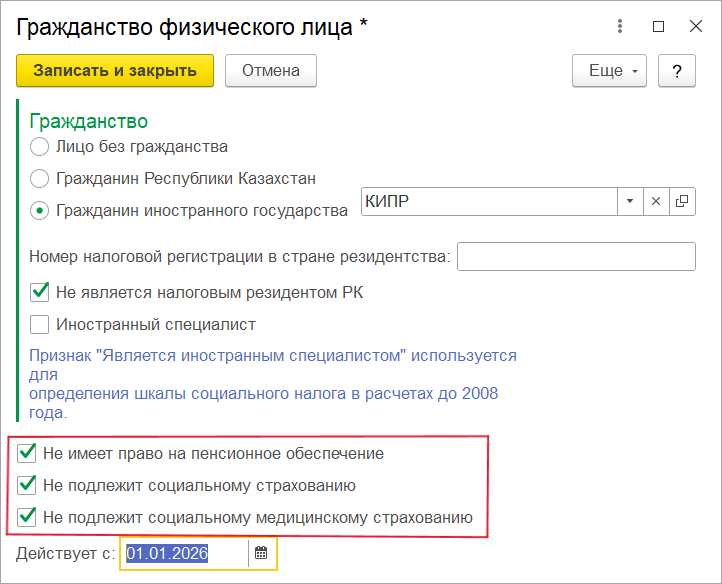Select 'Лицо без гражданства' option
This screenshot has height=584, width=722.
[39, 147]
